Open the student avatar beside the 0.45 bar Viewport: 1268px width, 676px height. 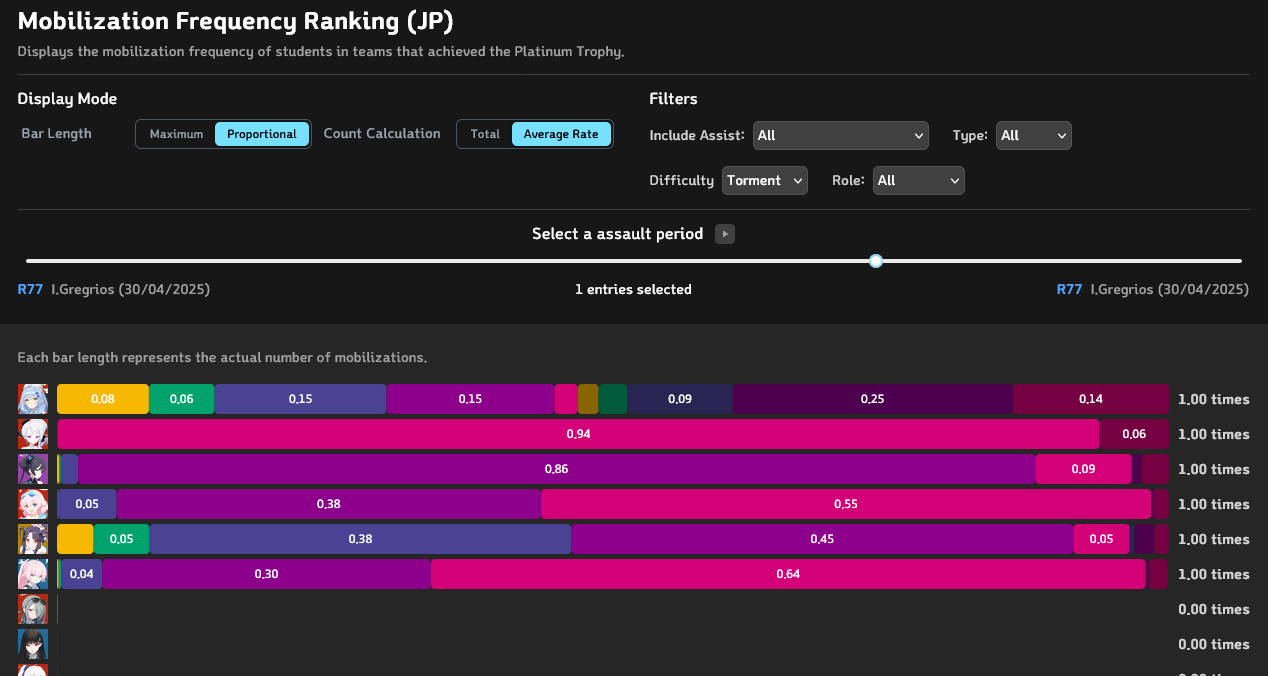point(33,539)
